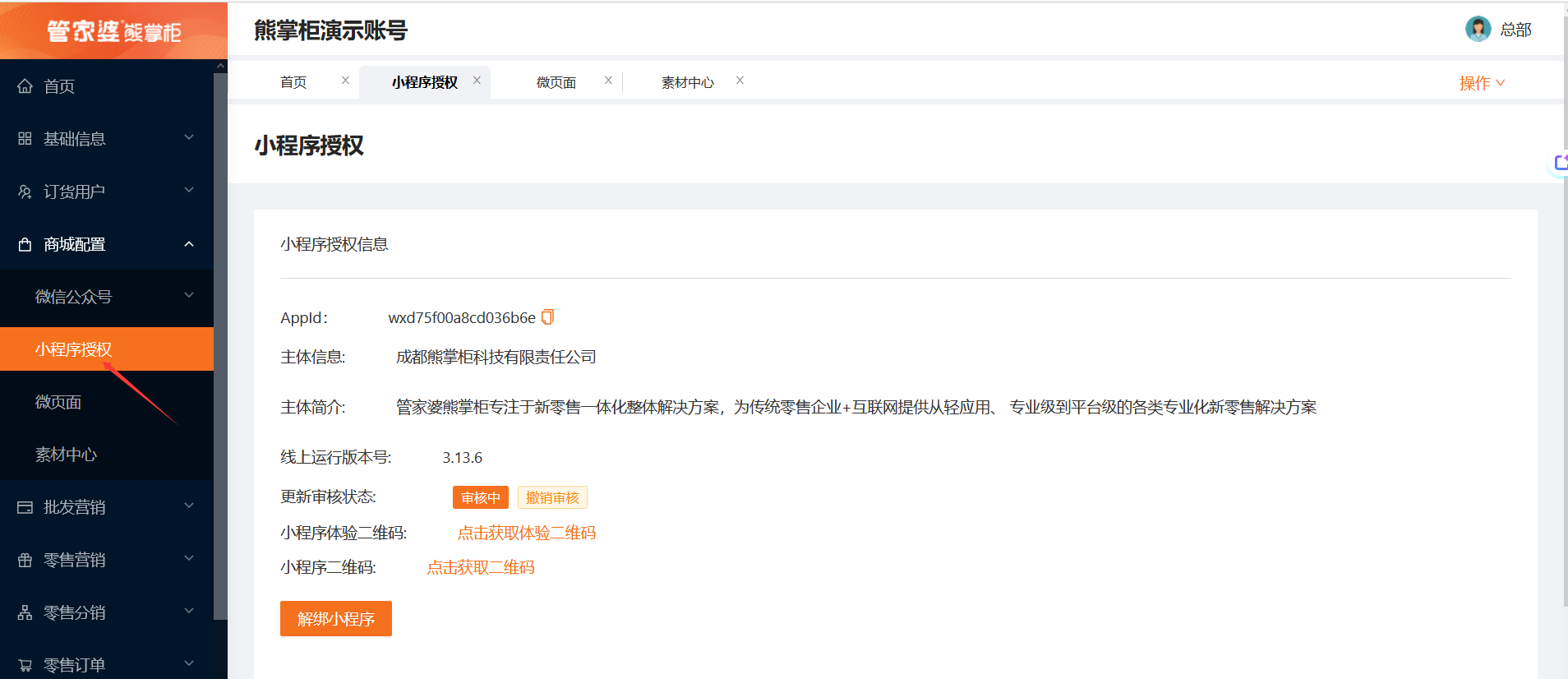Screen dimensions: 1568x679
Task: Expand the 零售订单 menu chevron
Action: click(189, 663)
